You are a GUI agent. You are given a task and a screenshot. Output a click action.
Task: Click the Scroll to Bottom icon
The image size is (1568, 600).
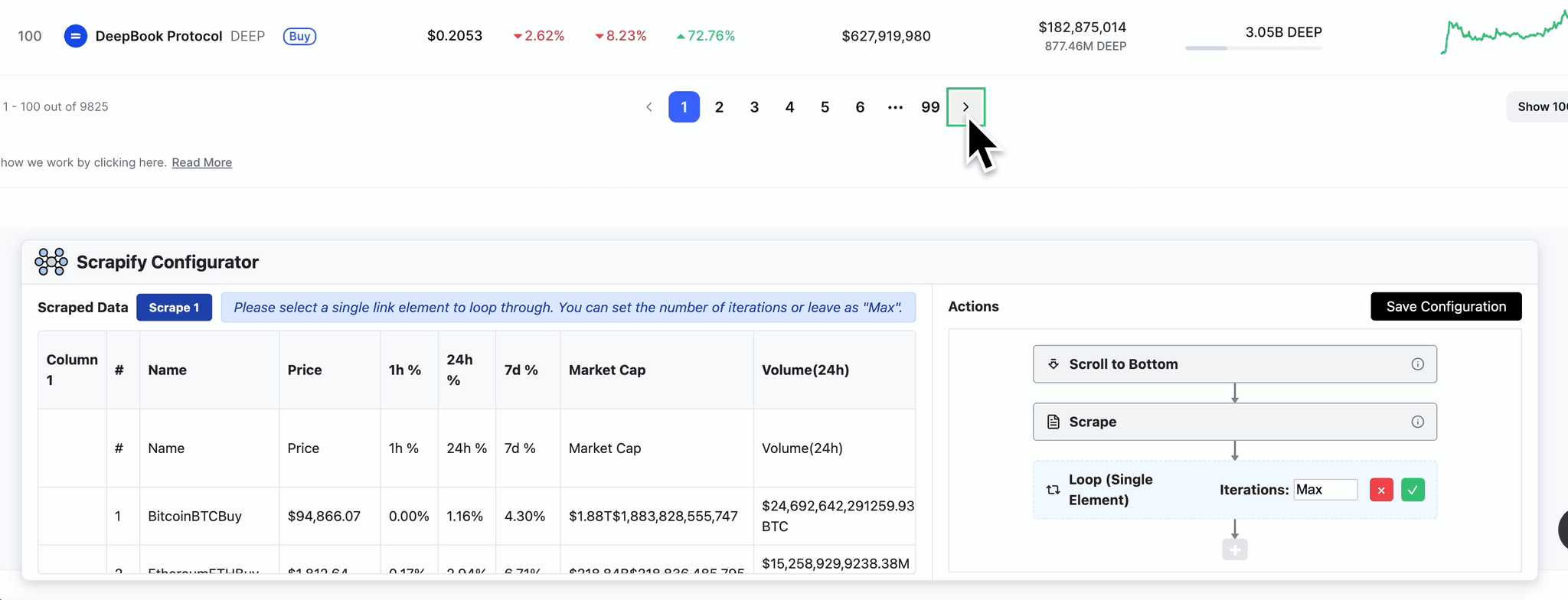(1053, 364)
